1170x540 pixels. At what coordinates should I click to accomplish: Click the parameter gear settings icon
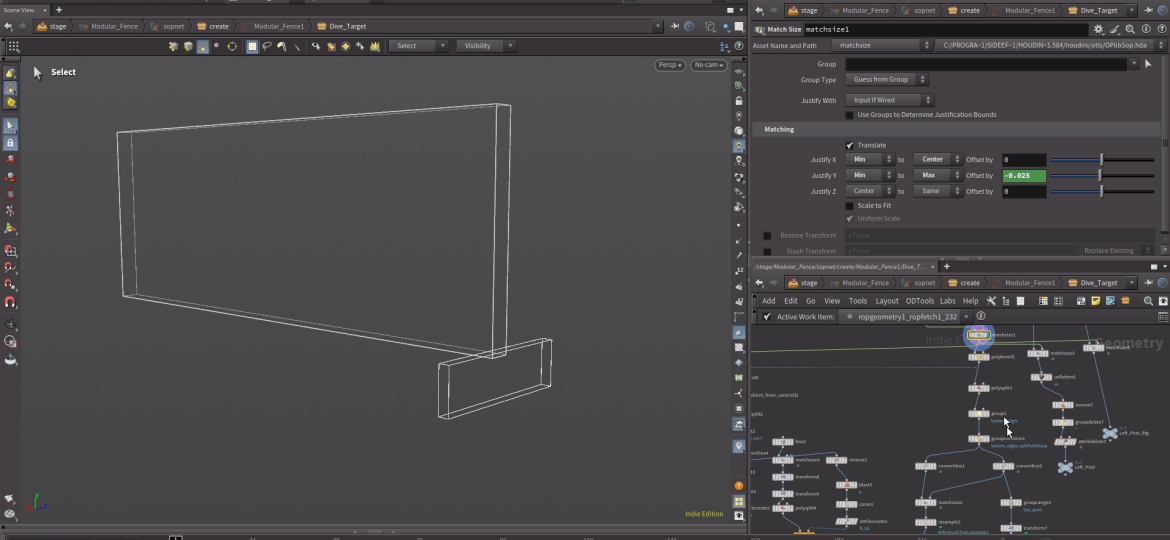click(x=1099, y=30)
